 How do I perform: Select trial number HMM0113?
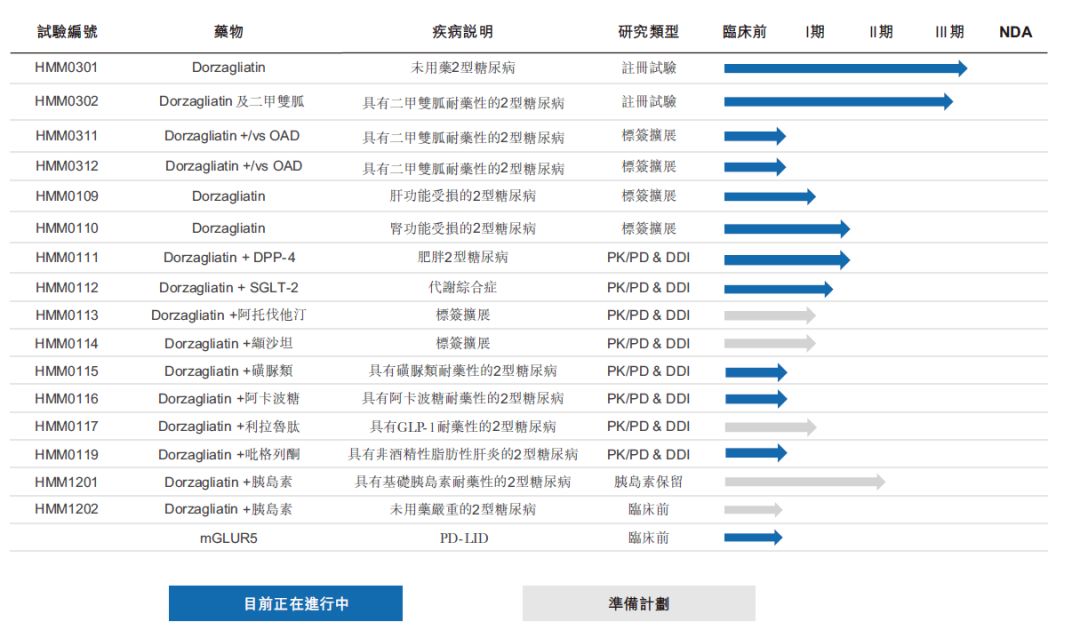pos(66,316)
